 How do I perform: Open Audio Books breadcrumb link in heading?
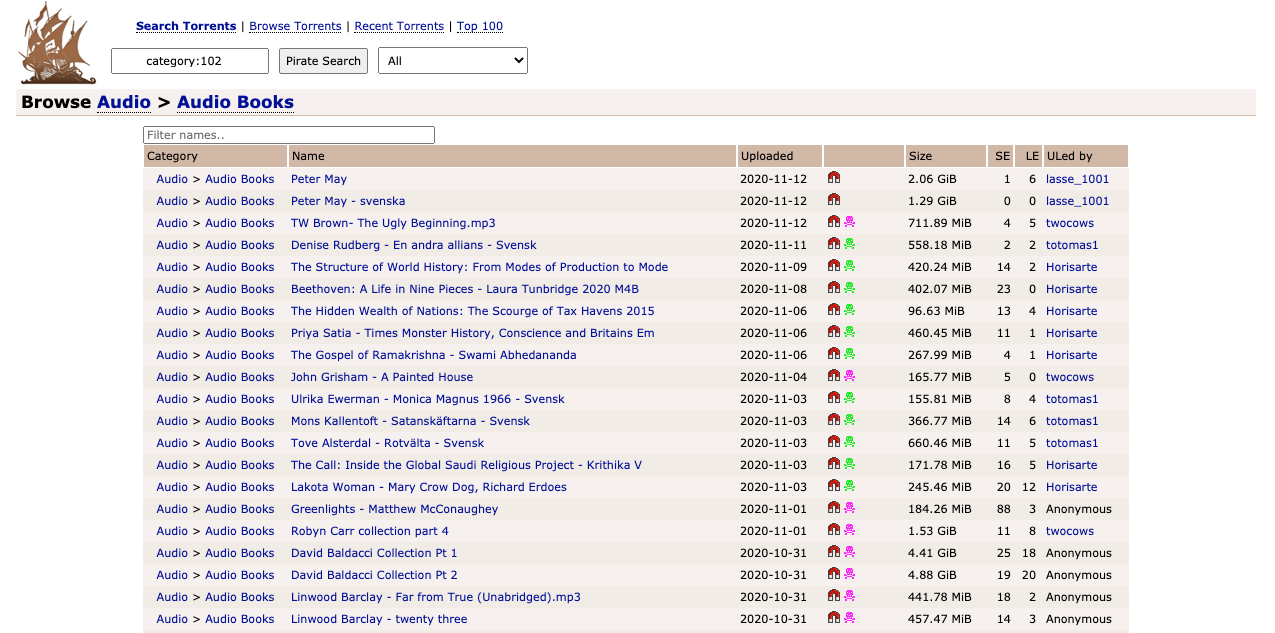click(235, 102)
